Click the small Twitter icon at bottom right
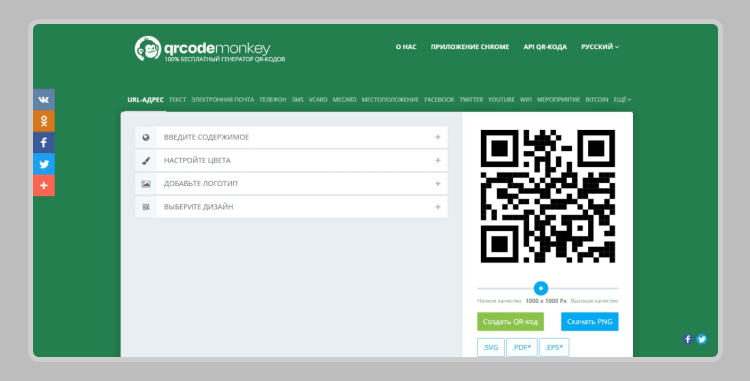Image resolution: width=750 pixels, height=381 pixels. click(x=702, y=339)
